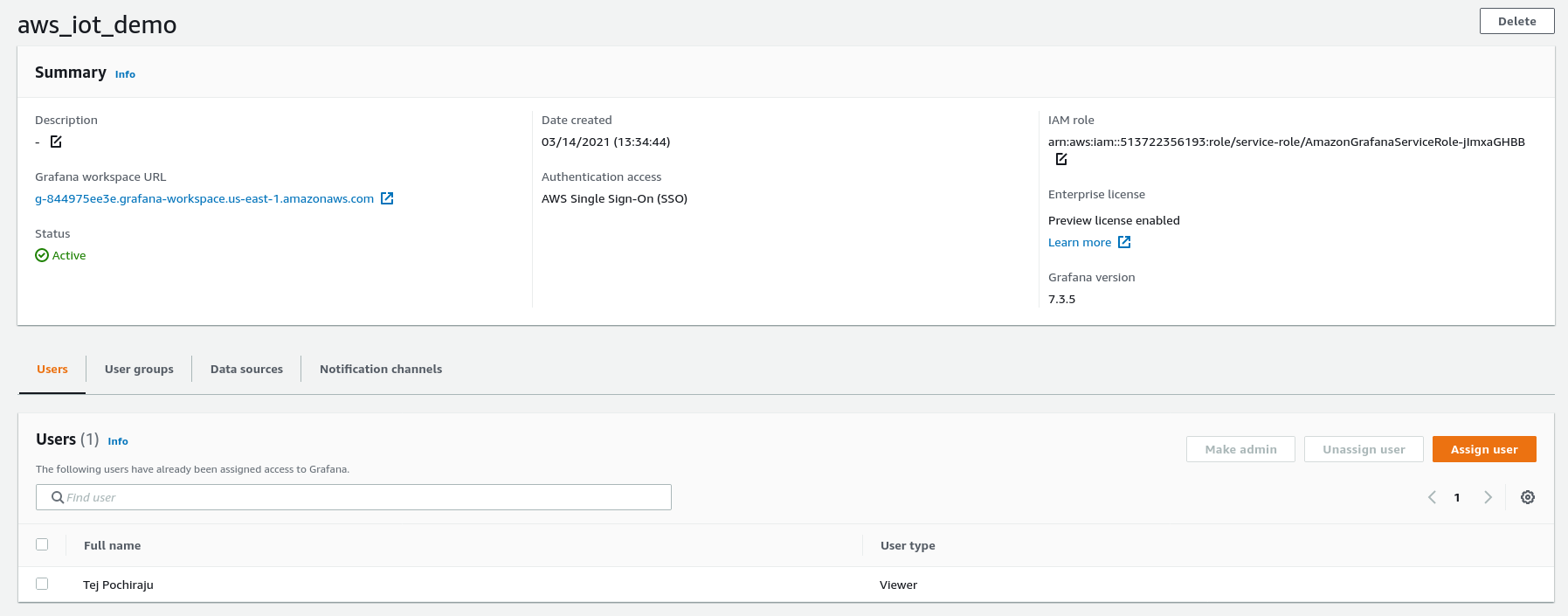The image size is (1568, 616).
Task: Click the Make admin button
Action: coord(1240,449)
